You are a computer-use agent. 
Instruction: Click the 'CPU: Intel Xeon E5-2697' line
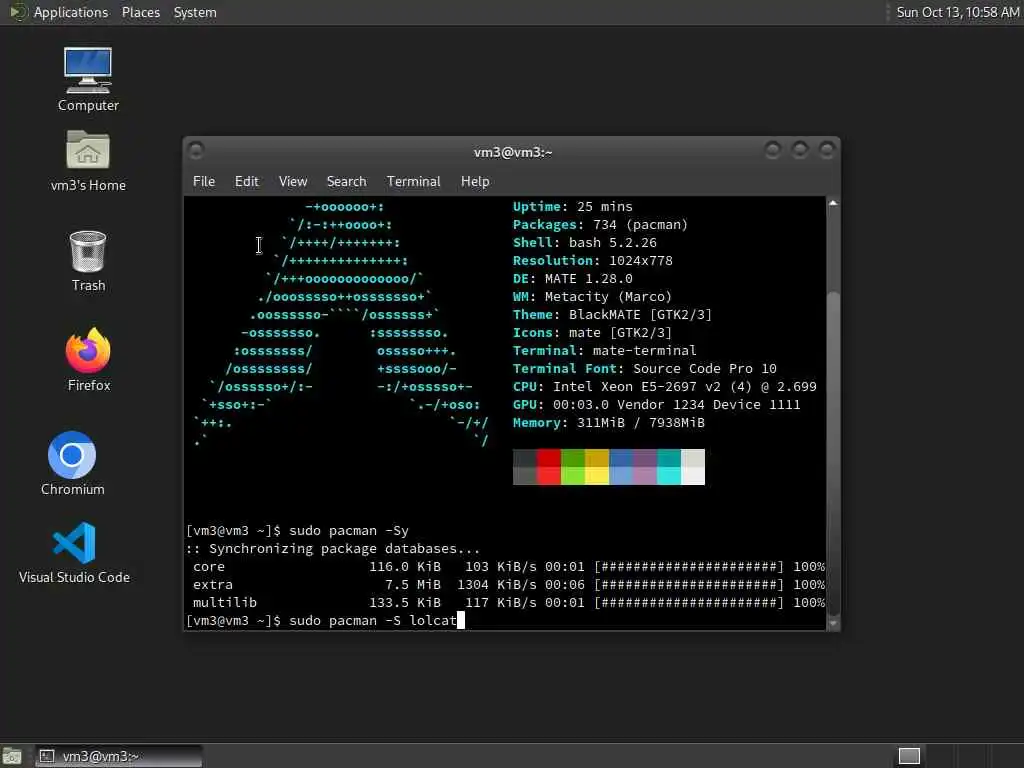(665, 387)
